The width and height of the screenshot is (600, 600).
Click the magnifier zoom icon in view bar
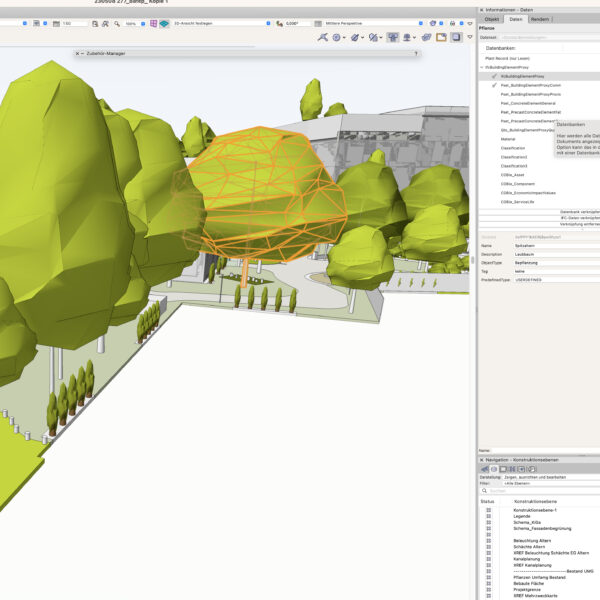point(115,23)
